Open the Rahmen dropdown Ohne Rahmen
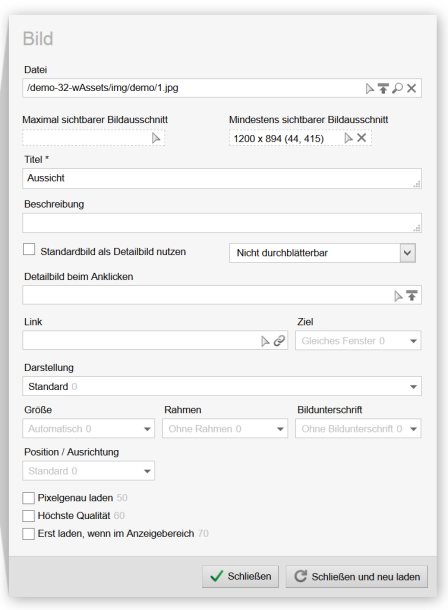 225,429
